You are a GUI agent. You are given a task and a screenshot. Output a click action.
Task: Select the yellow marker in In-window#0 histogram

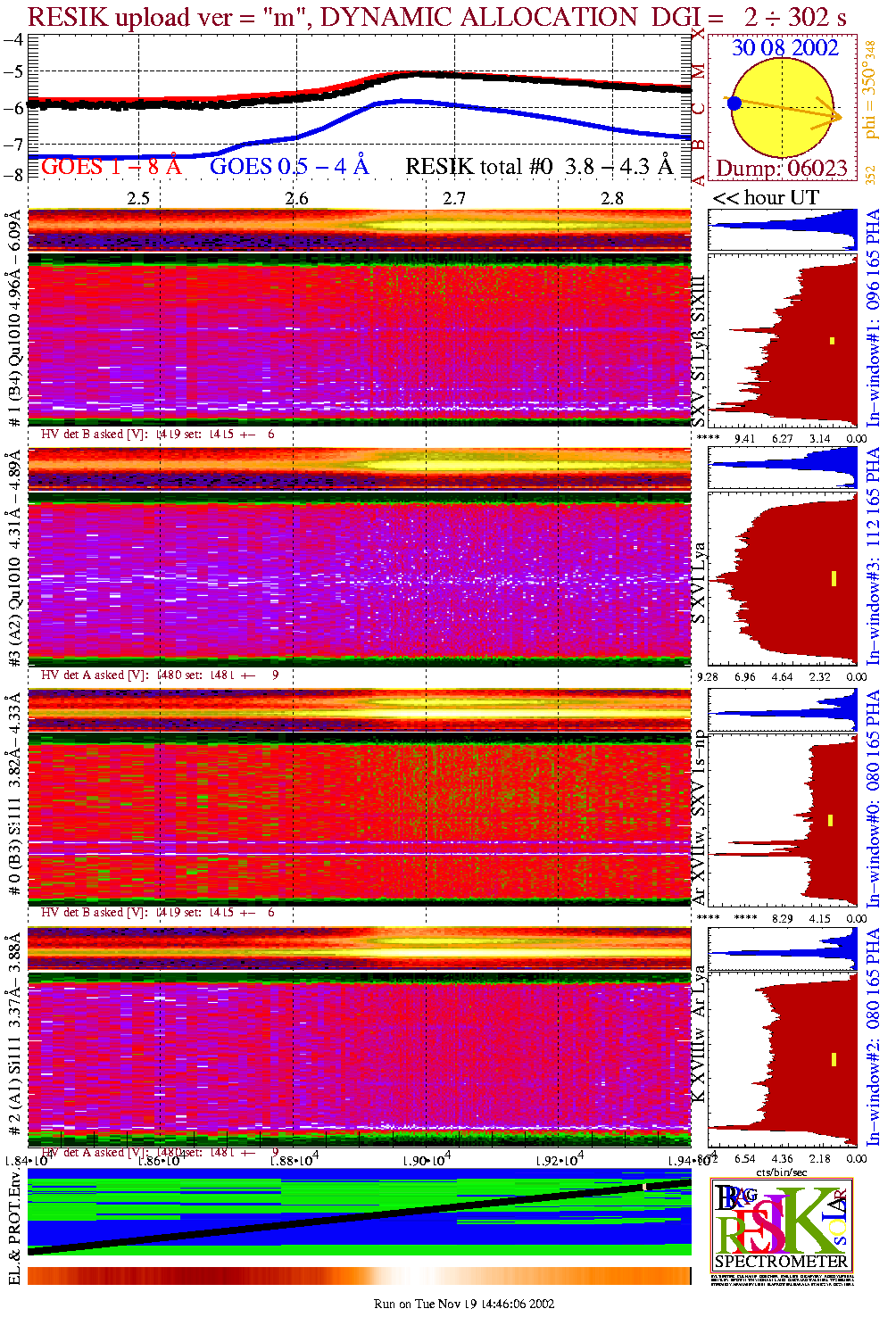(x=831, y=820)
